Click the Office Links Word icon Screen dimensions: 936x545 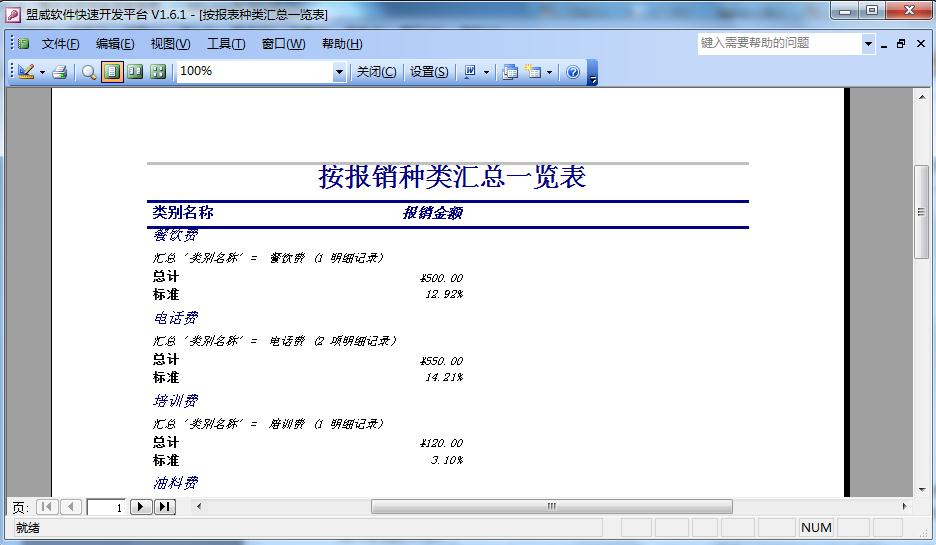pos(470,72)
